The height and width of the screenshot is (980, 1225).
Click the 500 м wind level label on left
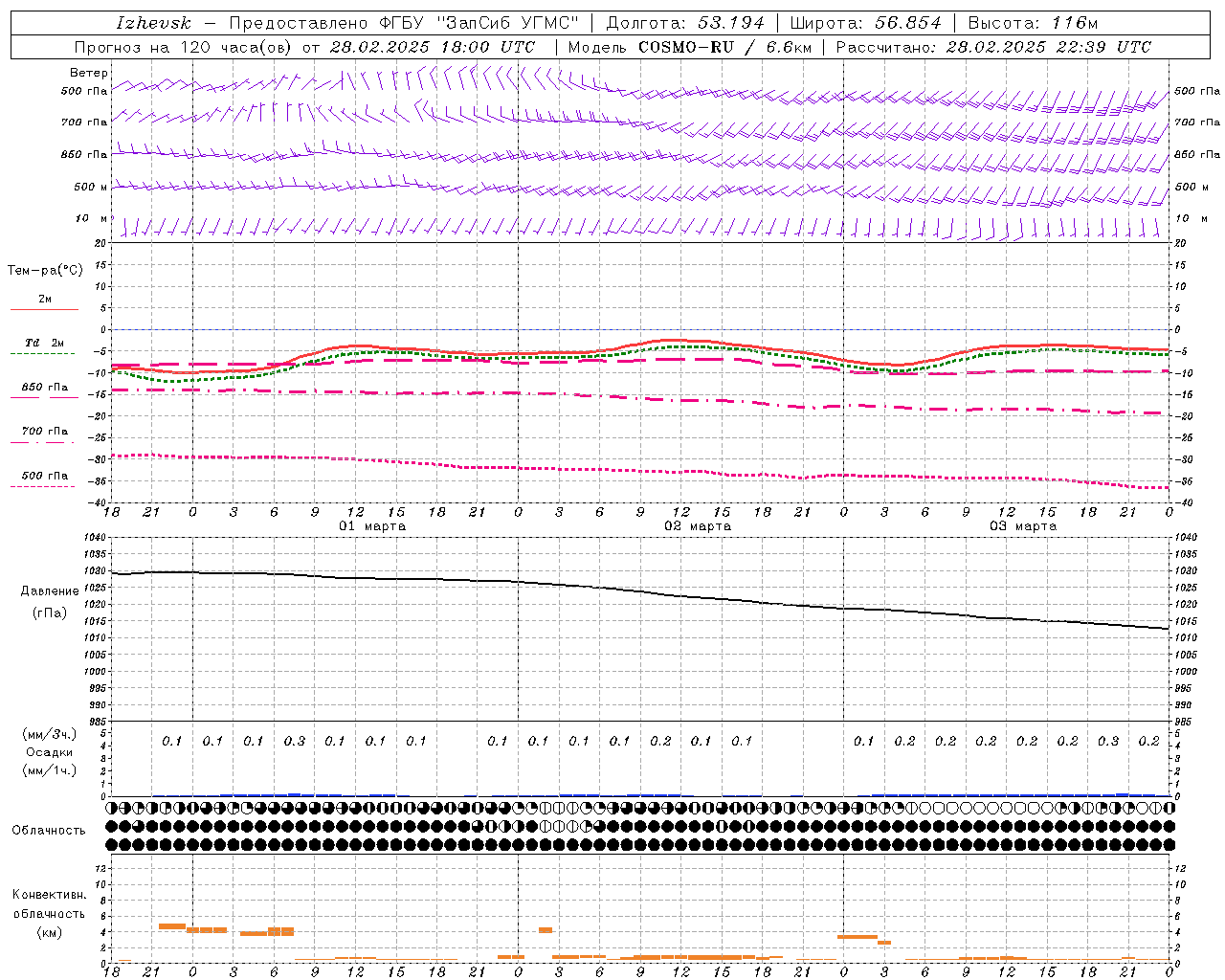click(91, 187)
